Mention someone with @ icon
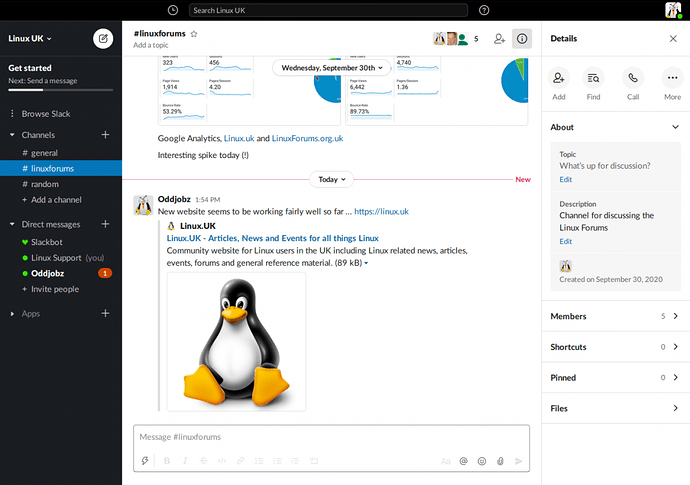The width and height of the screenshot is (690, 485). (x=463, y=461)
